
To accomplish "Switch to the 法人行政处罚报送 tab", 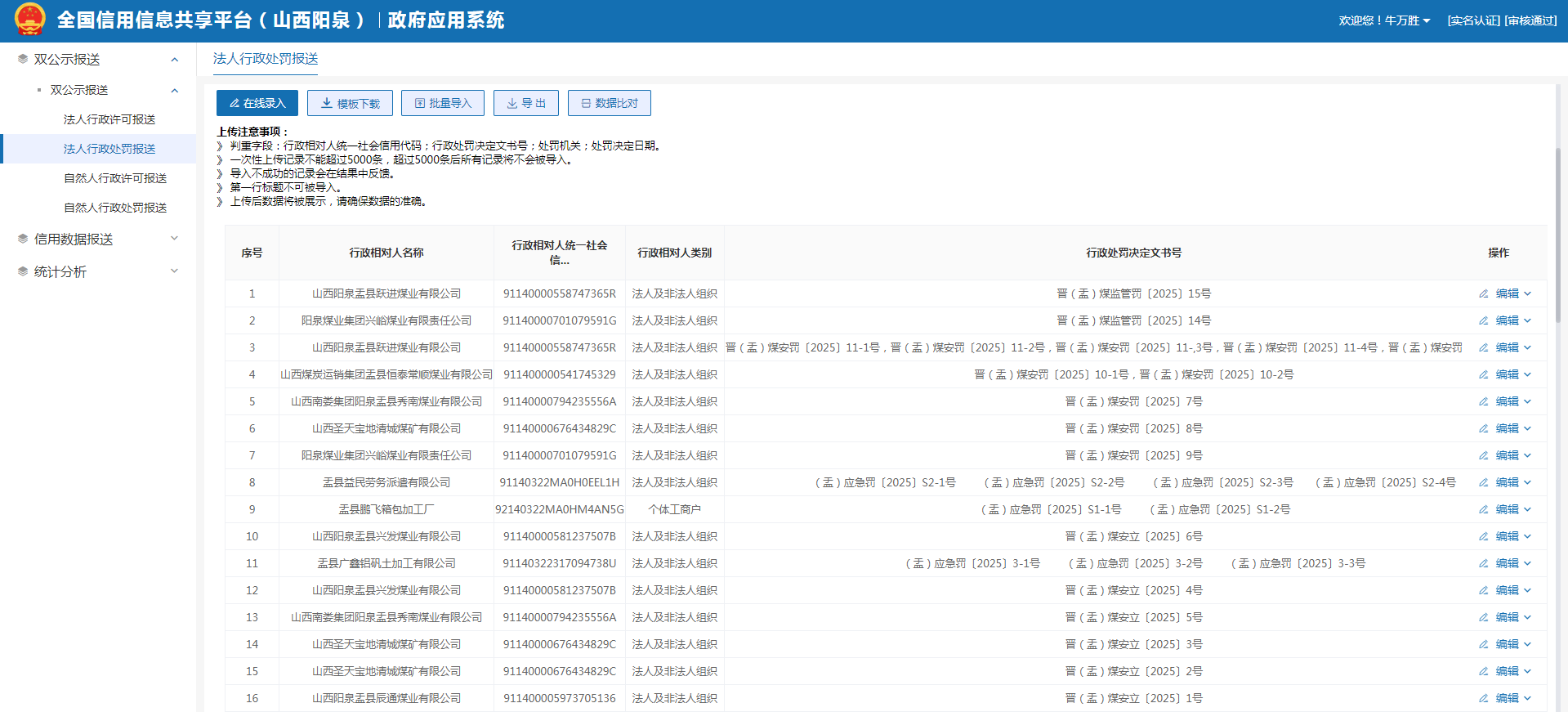I will click(x=266, y=59).
